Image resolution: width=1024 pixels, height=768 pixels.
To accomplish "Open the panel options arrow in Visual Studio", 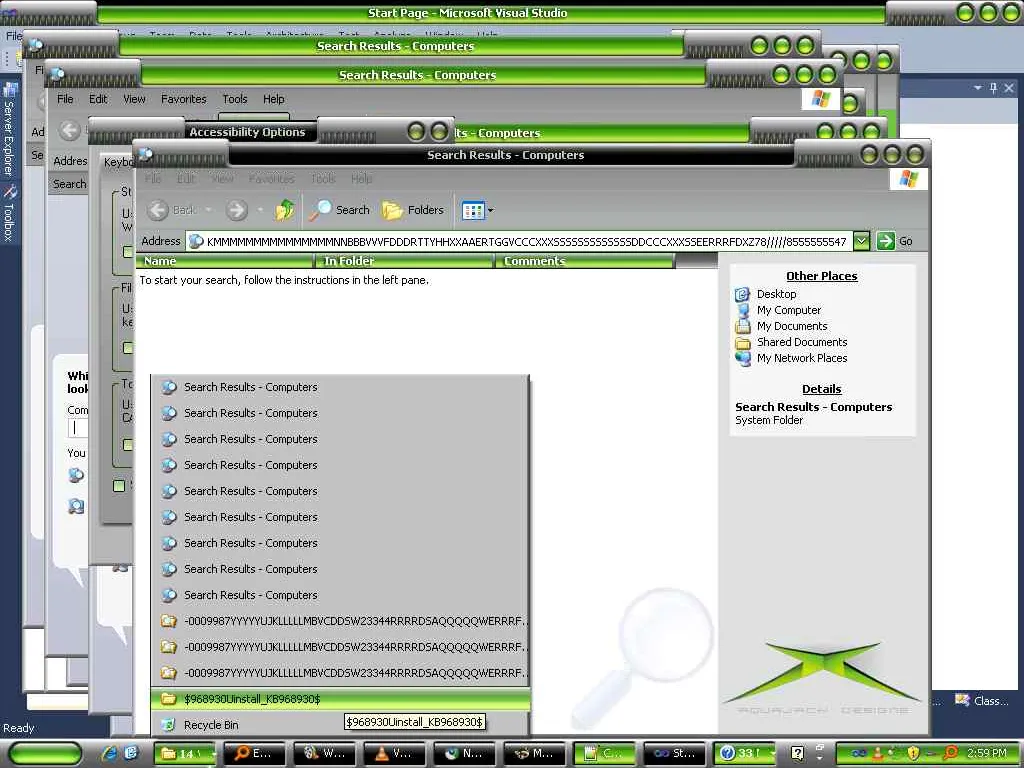I will coord(978,88).
